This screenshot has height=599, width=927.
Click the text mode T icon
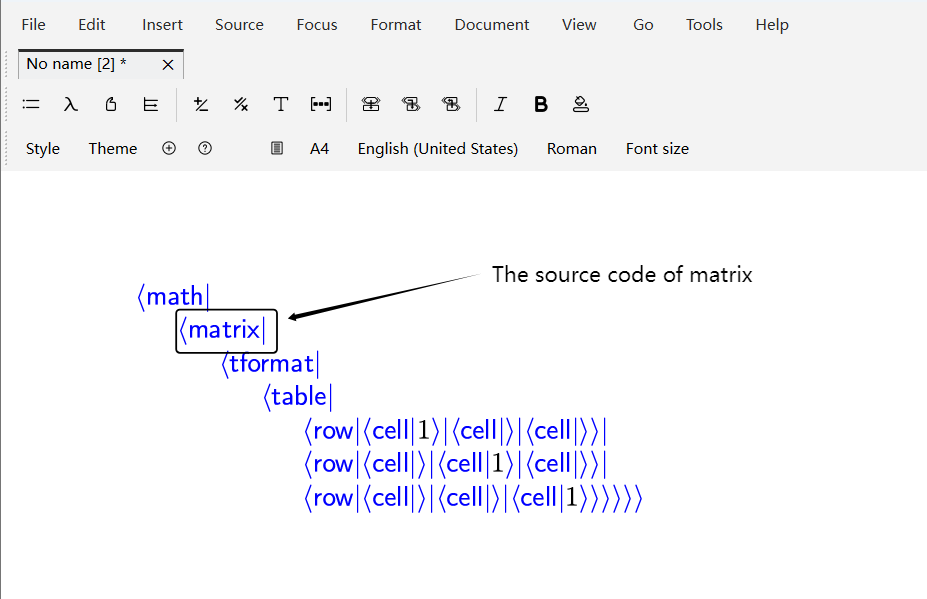coord(281,104)
